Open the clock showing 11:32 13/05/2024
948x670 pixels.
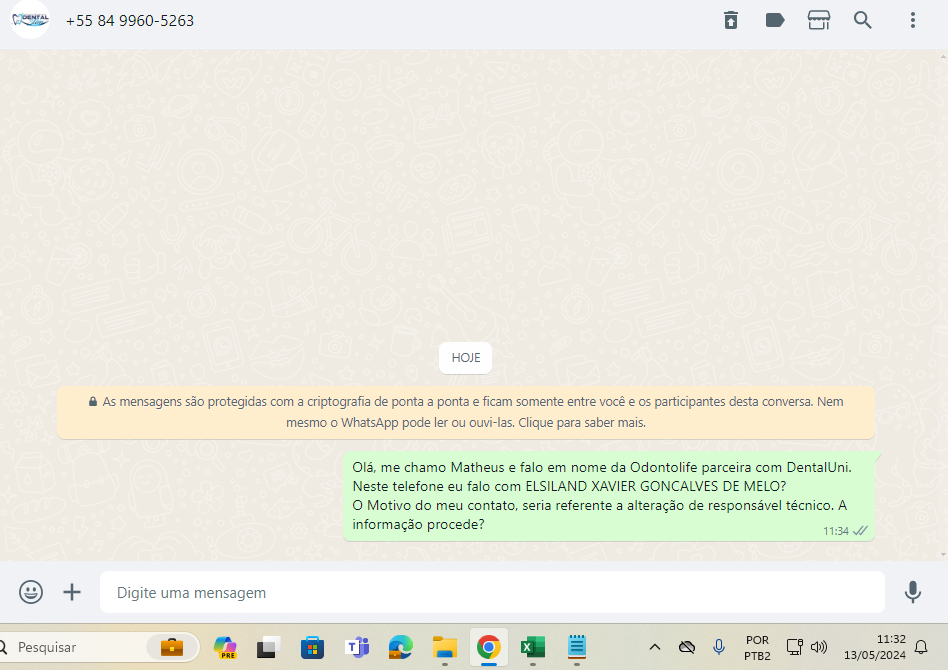pyautogui.click(x=875, y=647)
